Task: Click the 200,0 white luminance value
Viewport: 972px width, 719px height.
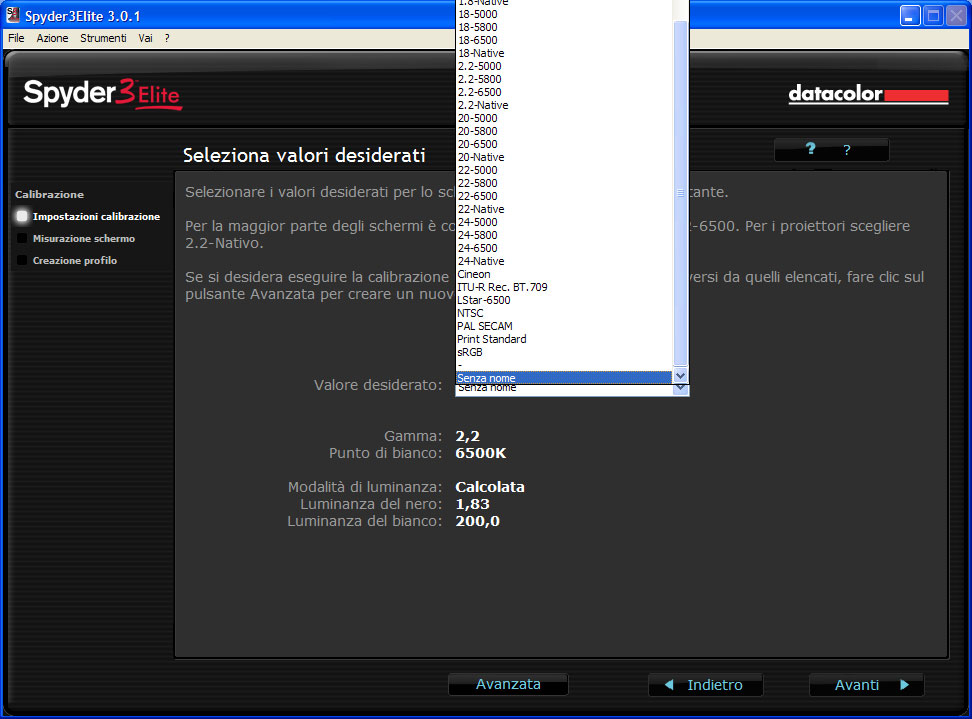Action: coord(477,521)
